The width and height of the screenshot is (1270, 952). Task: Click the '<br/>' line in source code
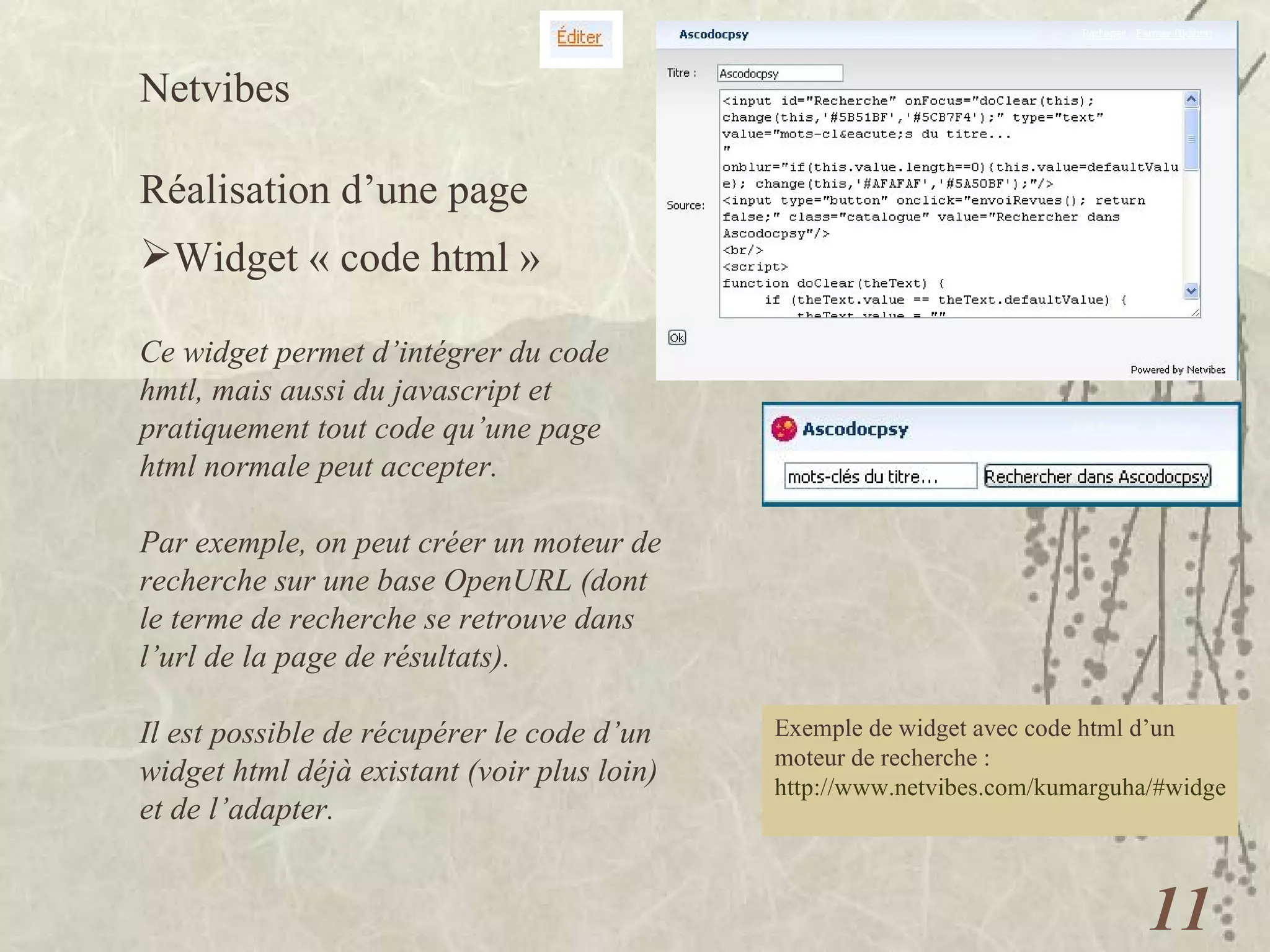742,250
